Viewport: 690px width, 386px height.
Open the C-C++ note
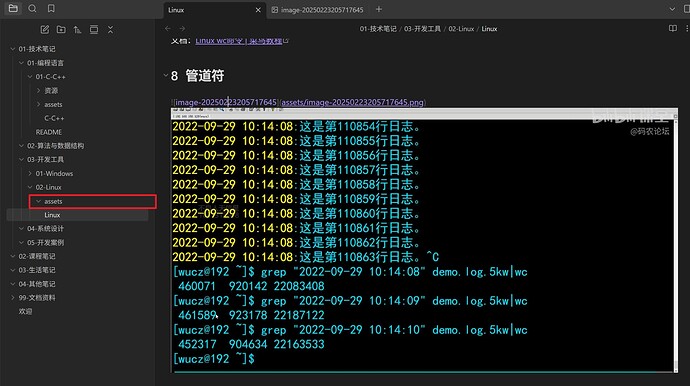pos(54,118)
